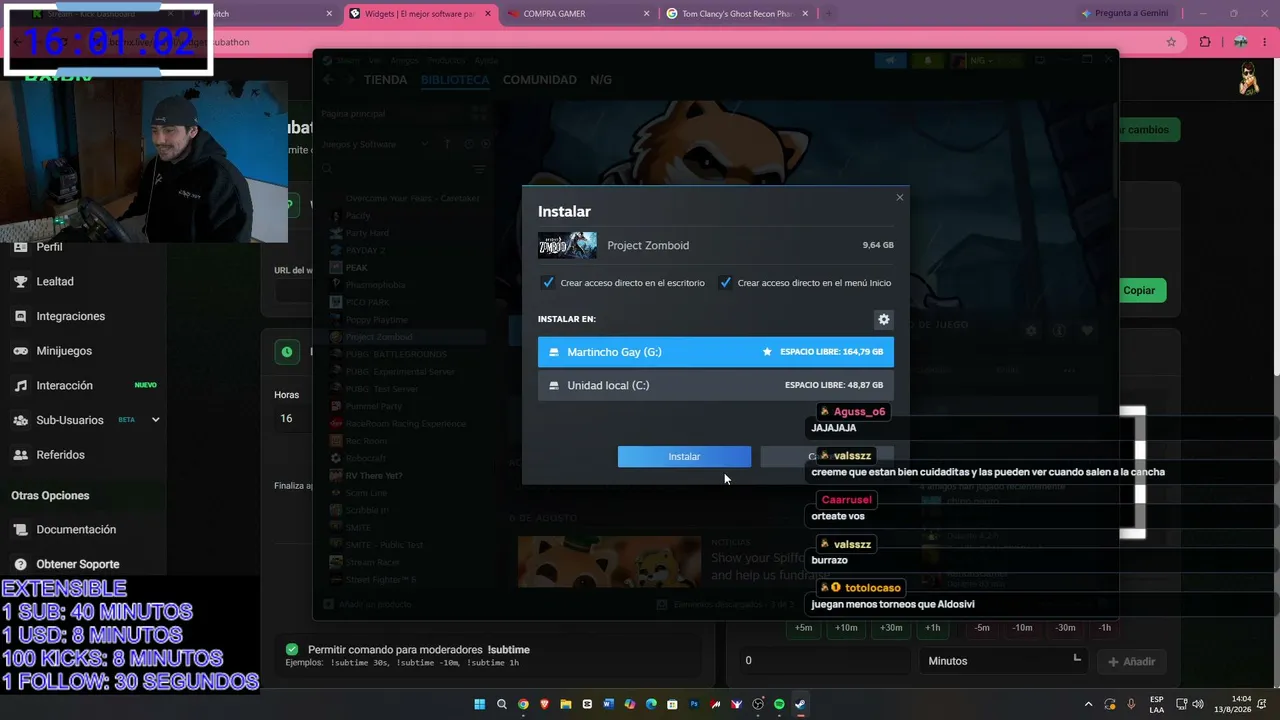The width and height of the screenshot is (1280, 720).
Task: Close the Instalar dialog with the X
Action: [900, 198]
